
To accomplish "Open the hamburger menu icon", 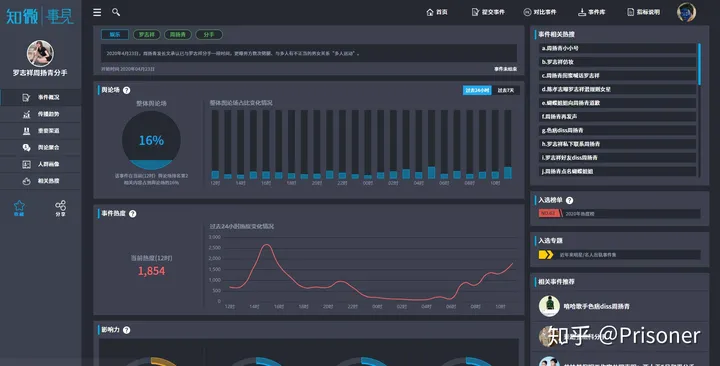I will pos(97,12).
